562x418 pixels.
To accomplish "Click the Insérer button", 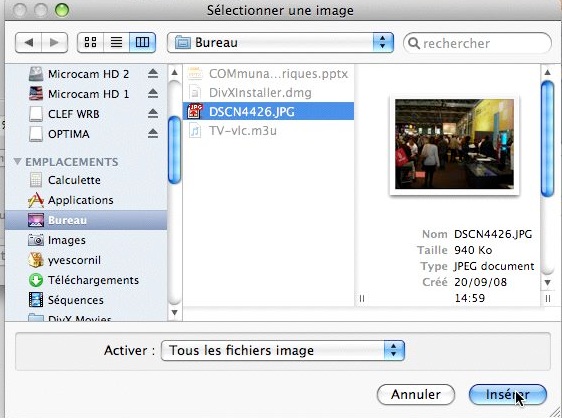I will [x=508, y=394].
